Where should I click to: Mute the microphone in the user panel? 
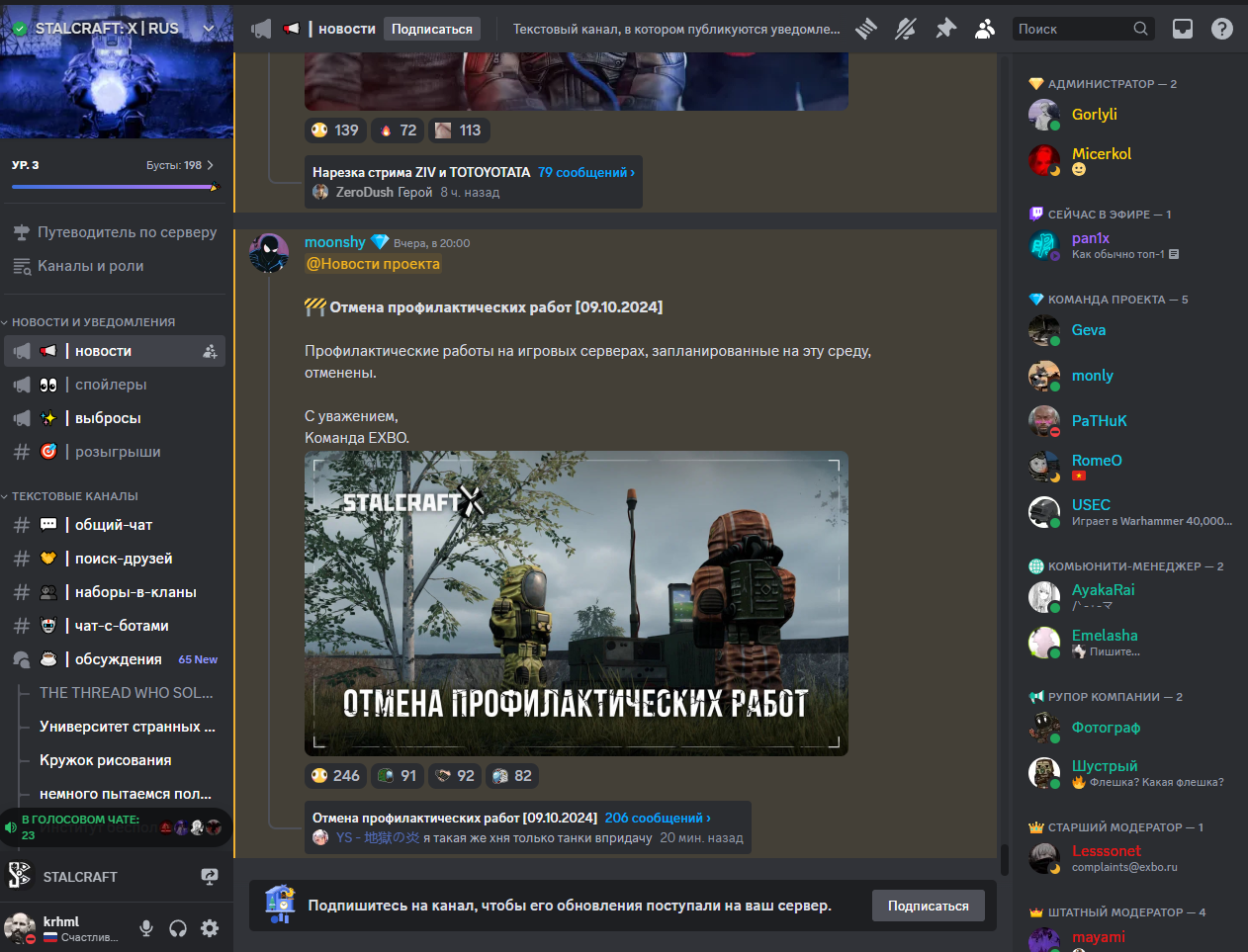pos(146,928)
